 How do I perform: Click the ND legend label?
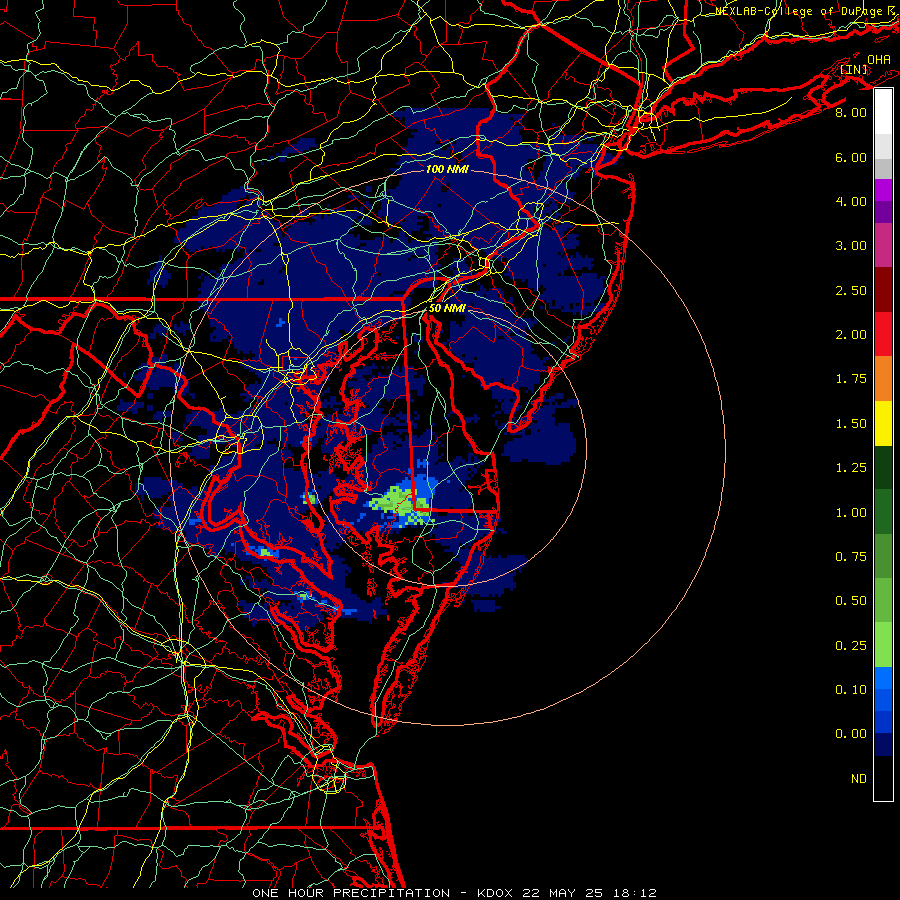click(859, 779)
